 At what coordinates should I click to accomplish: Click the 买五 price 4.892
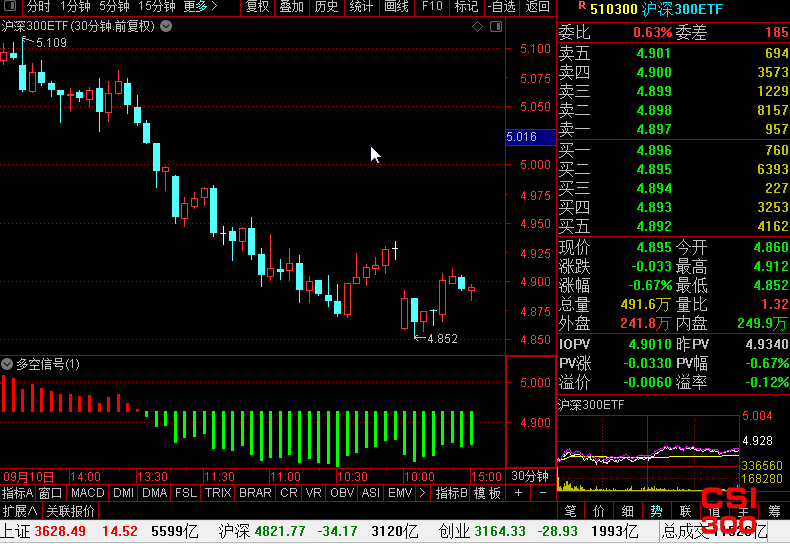[x=654, y=226]
